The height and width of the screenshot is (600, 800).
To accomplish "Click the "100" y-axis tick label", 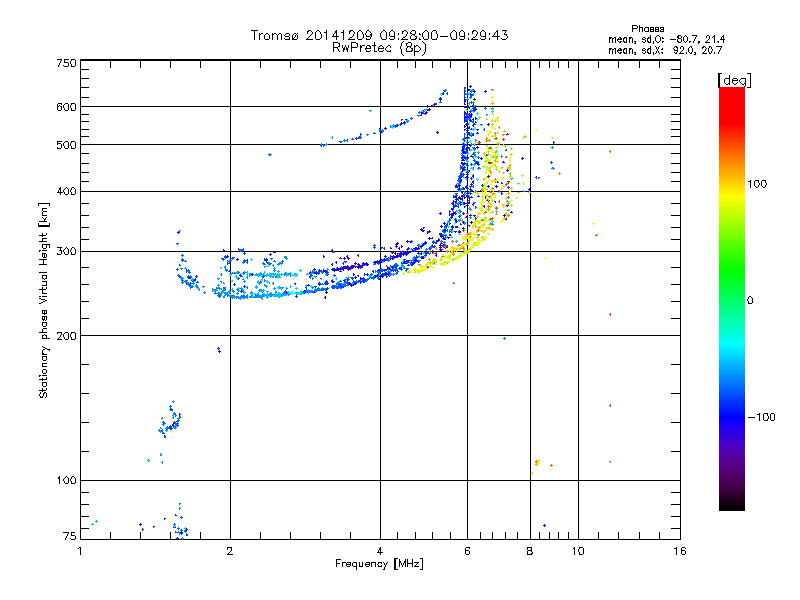I will (67, 481).
